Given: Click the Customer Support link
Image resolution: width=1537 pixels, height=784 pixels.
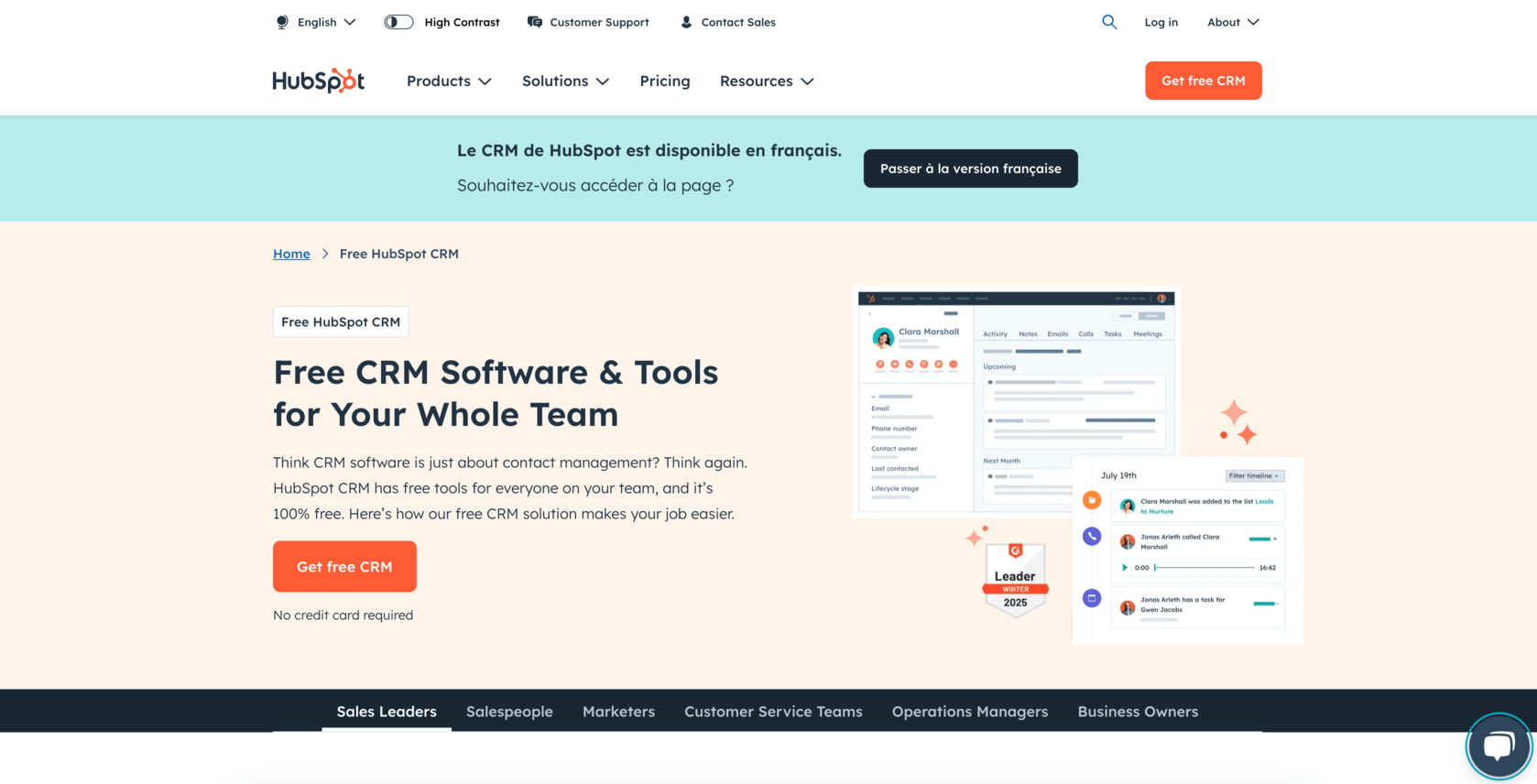Looking at the screenshot, I should coord(599,22).
